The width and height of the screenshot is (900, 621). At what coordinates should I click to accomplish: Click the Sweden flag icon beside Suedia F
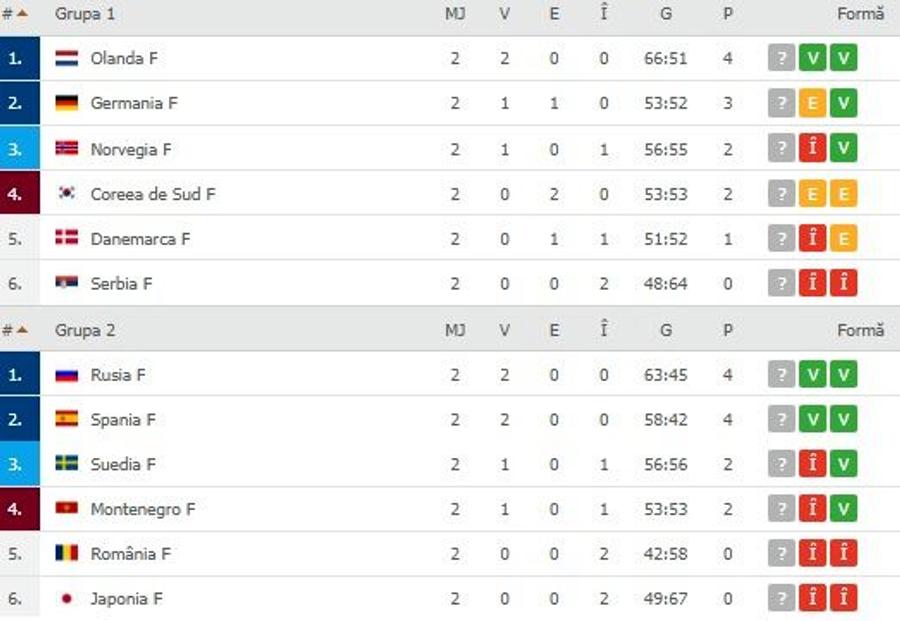pos(67,464)
